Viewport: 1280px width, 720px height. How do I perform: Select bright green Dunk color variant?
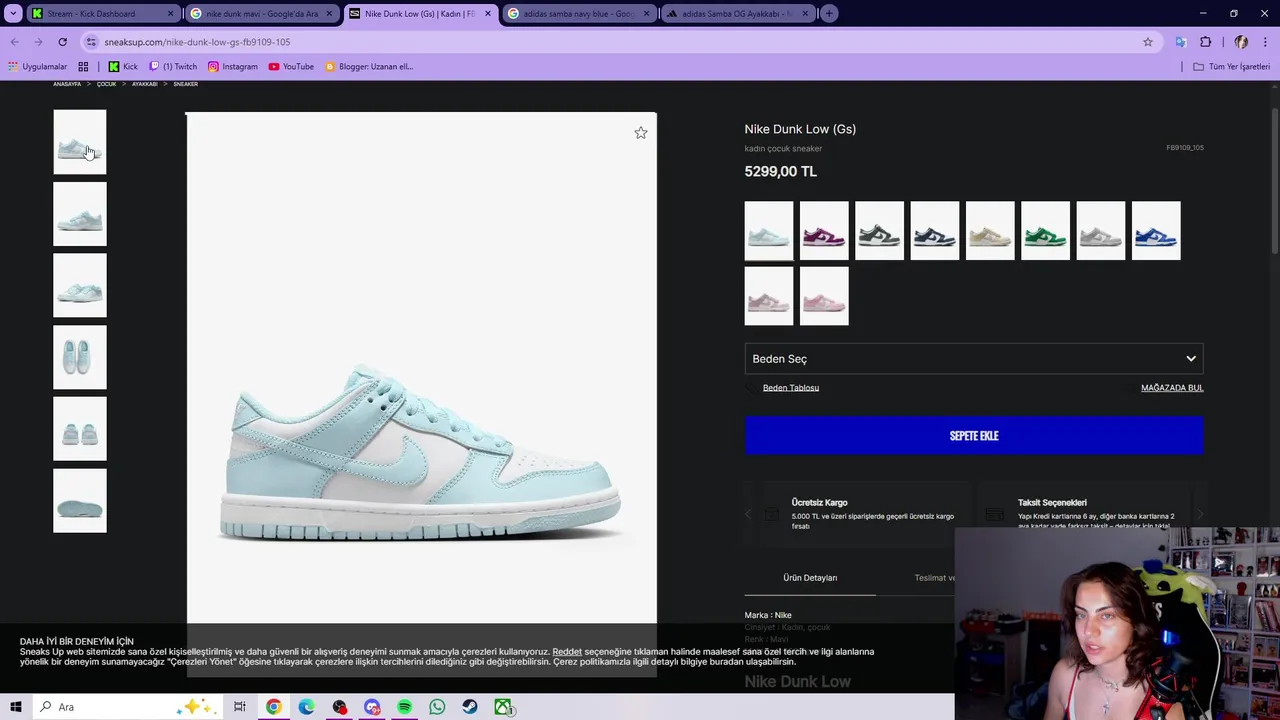pos(1045,231)
